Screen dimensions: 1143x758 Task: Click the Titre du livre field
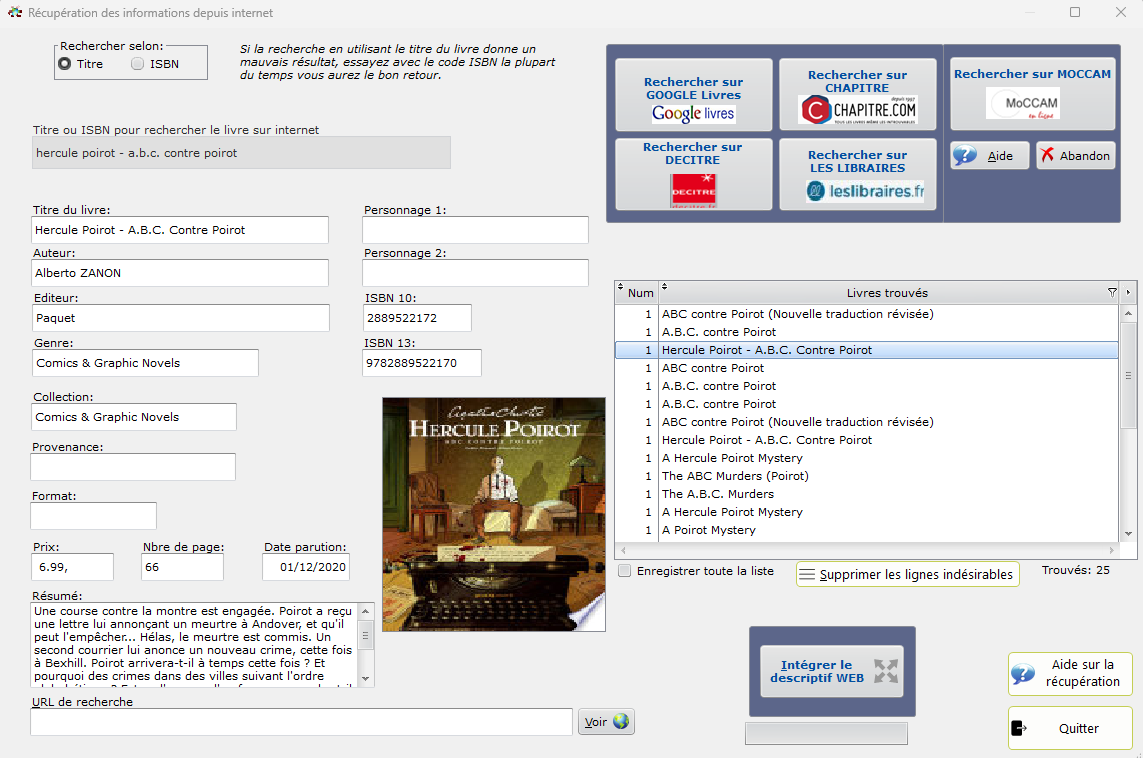coord(180,230)
